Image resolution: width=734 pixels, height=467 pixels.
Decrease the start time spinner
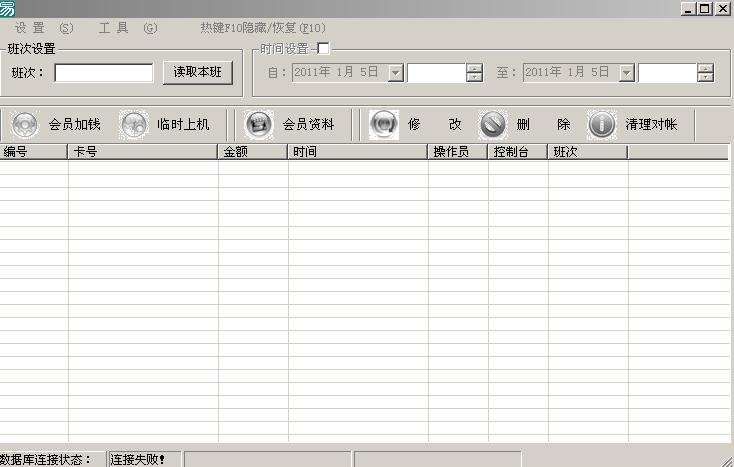pos(474,77)
